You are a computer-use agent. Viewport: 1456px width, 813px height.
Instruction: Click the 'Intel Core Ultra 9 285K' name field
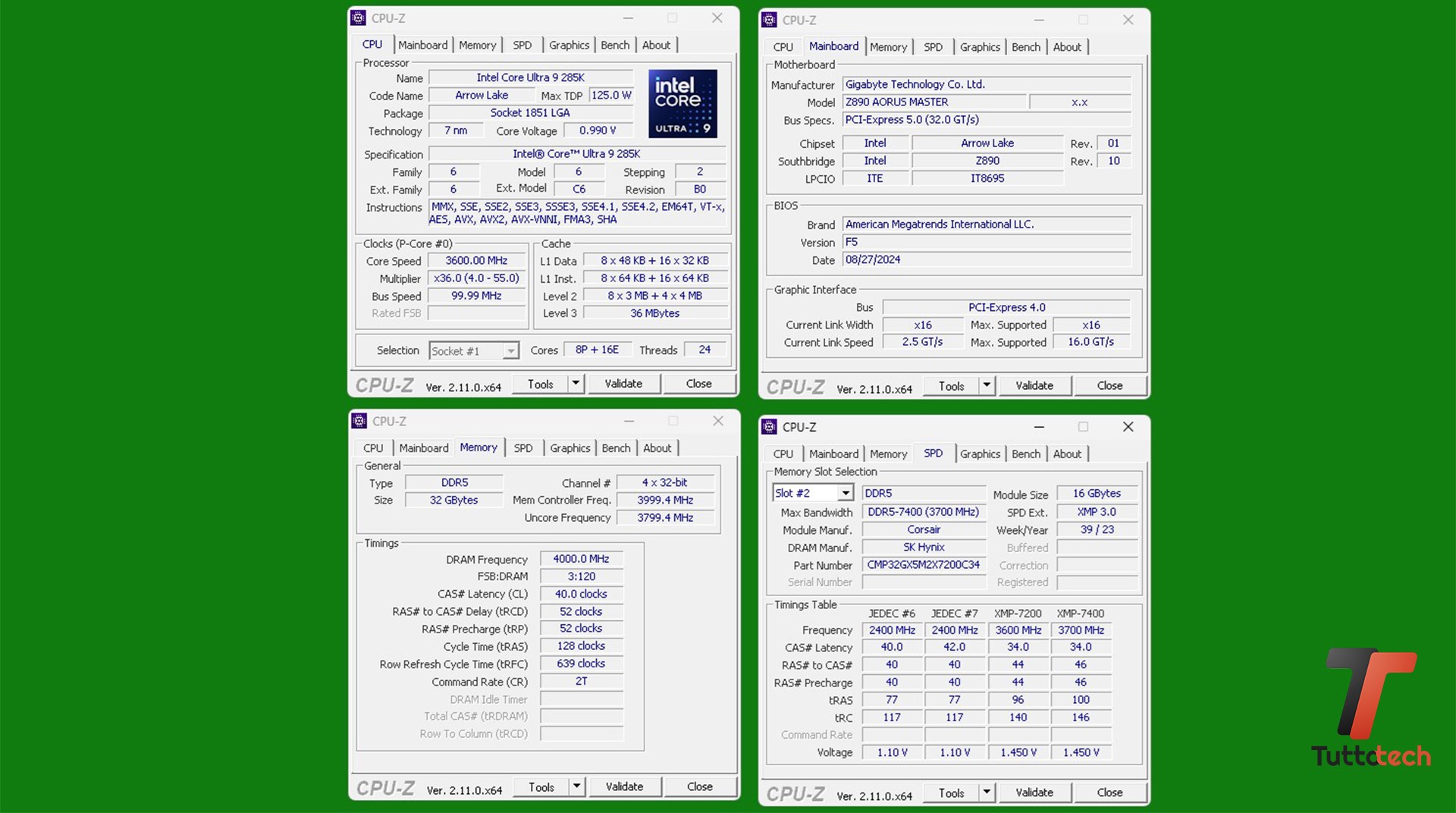[531, 77]
